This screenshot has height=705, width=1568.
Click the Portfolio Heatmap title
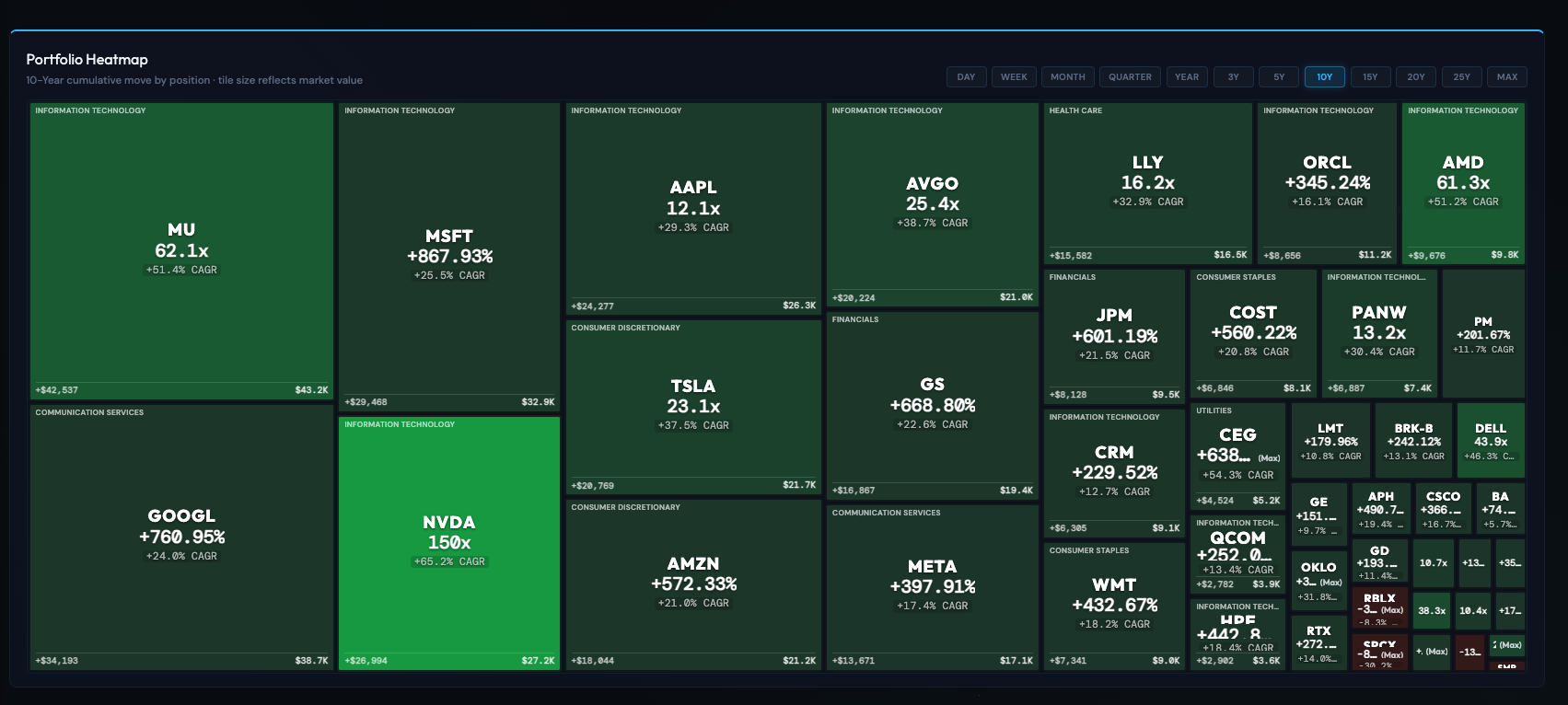tap(87, 60)
